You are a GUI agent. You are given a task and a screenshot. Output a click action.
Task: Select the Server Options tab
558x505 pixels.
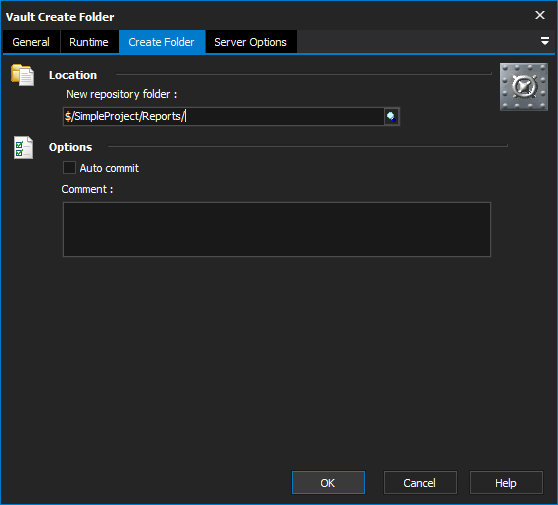(x=251, y=42)
